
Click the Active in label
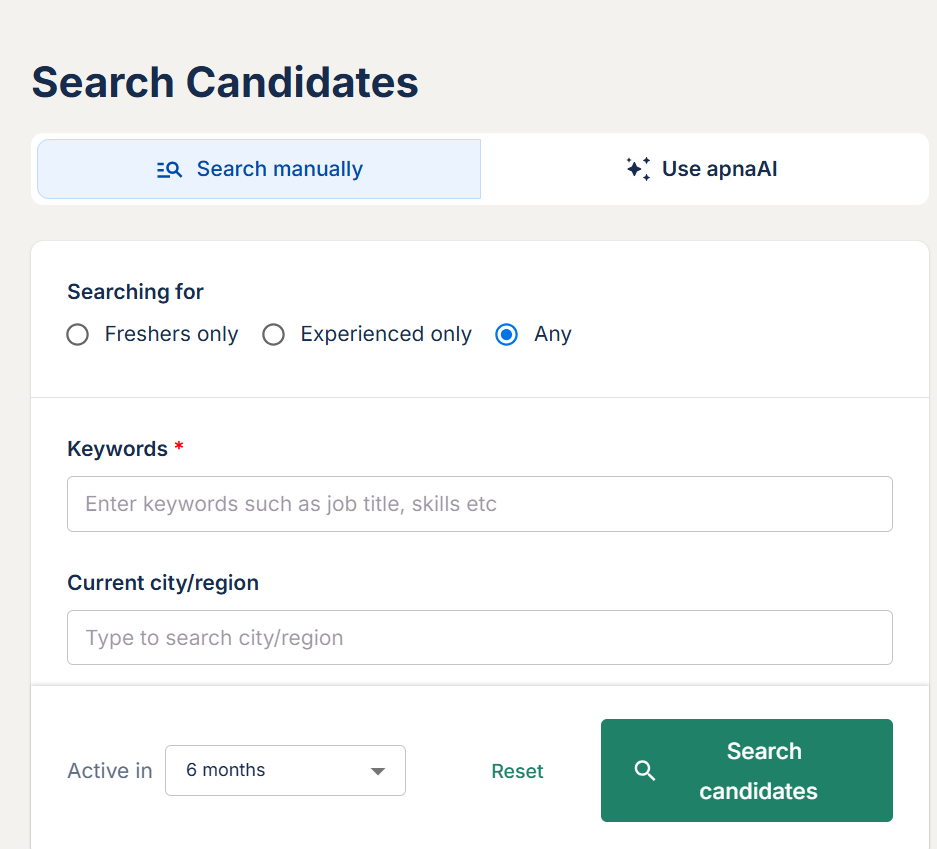[x=110, y=771]
